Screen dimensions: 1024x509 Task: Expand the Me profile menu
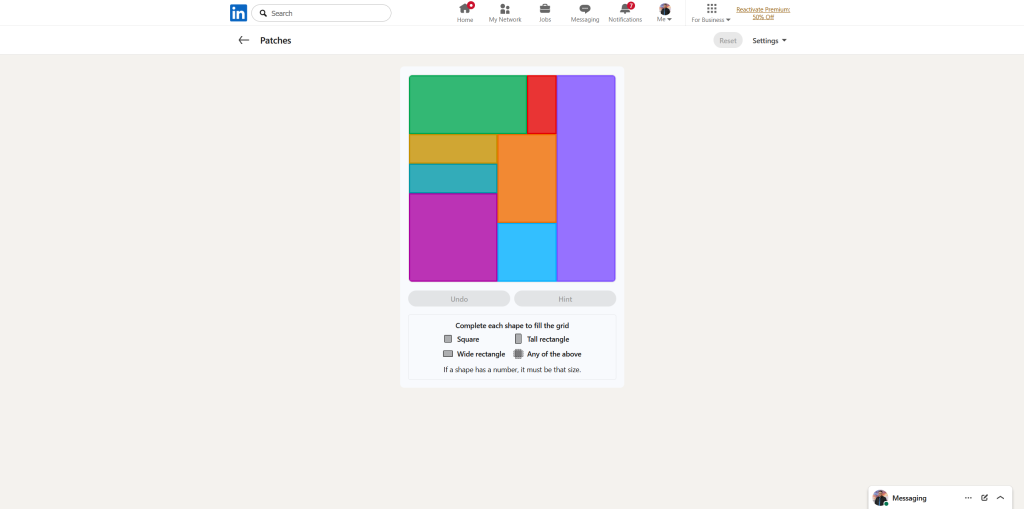coord(665,12)
